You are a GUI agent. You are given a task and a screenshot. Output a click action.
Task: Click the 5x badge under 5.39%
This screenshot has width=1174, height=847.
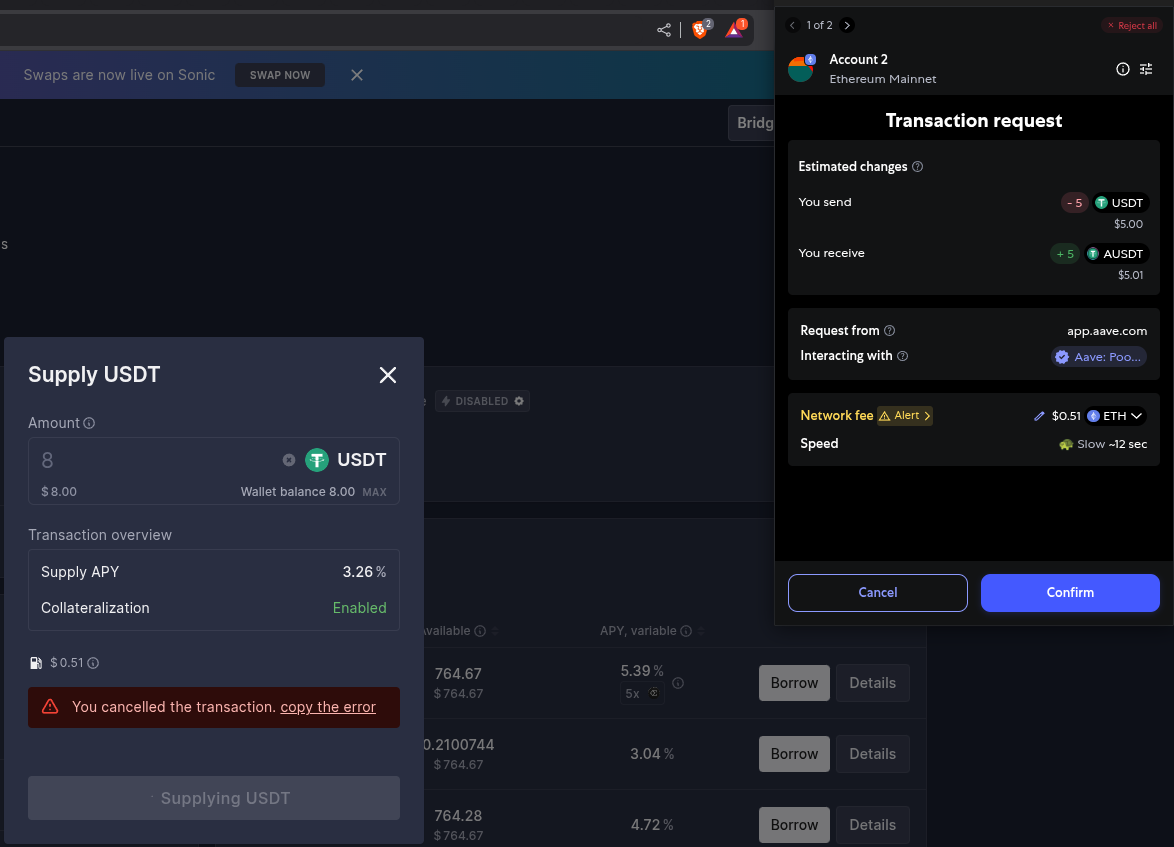[x=642, y=693]
